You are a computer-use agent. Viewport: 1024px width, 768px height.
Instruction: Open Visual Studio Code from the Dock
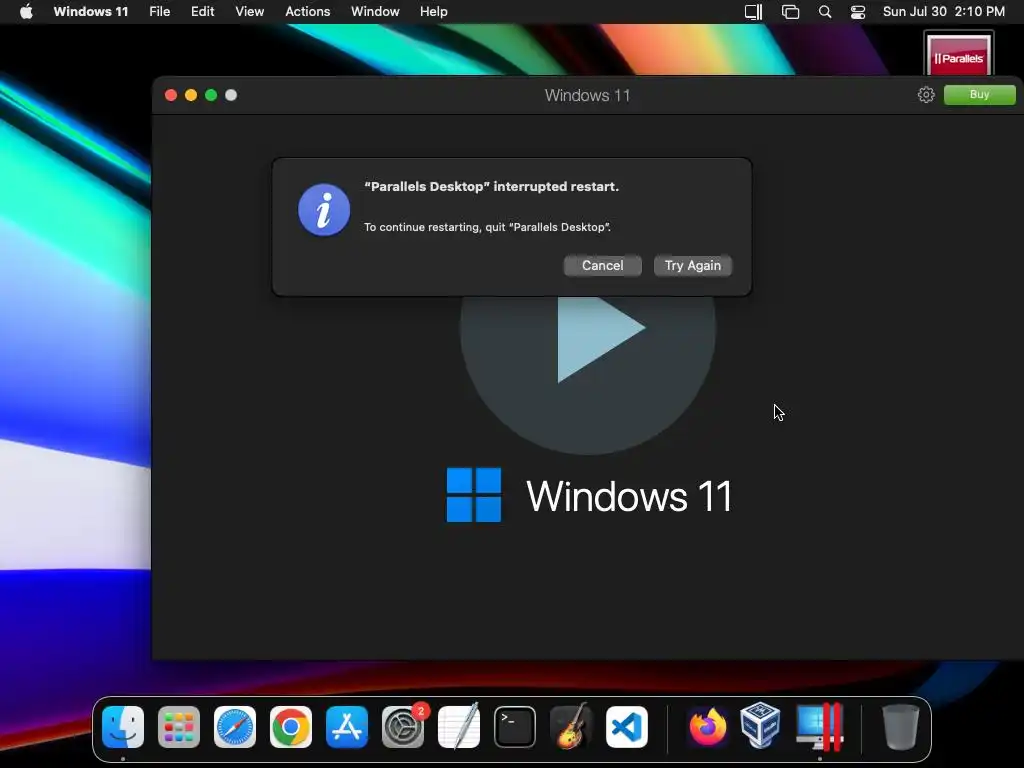click(x=627, y=727)
